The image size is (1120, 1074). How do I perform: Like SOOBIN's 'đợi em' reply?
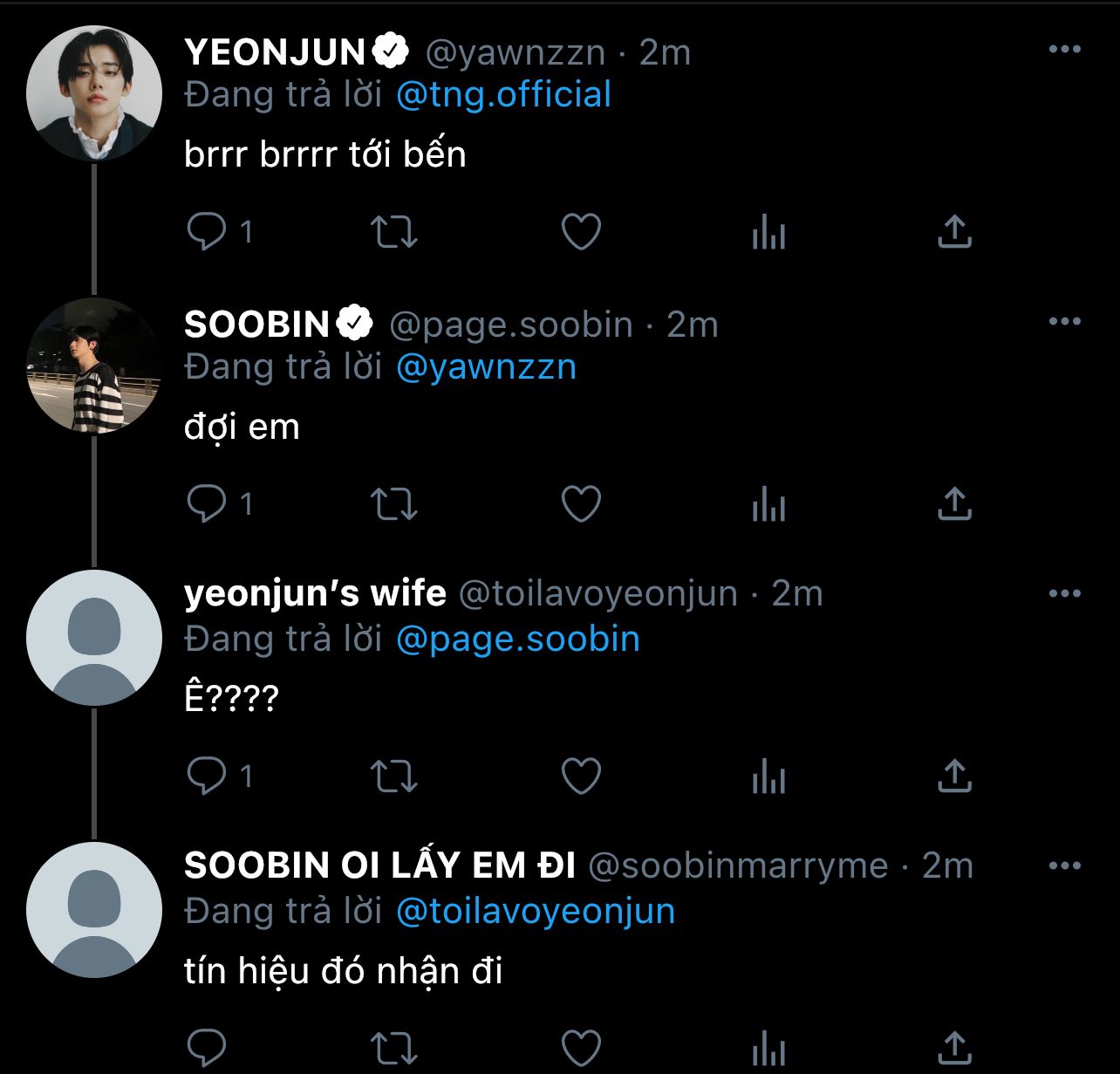tap(581, 504)
